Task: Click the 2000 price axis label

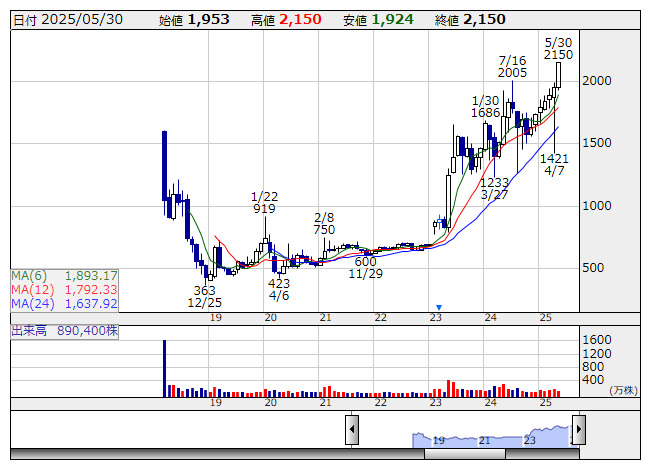Action: (597, 81)
